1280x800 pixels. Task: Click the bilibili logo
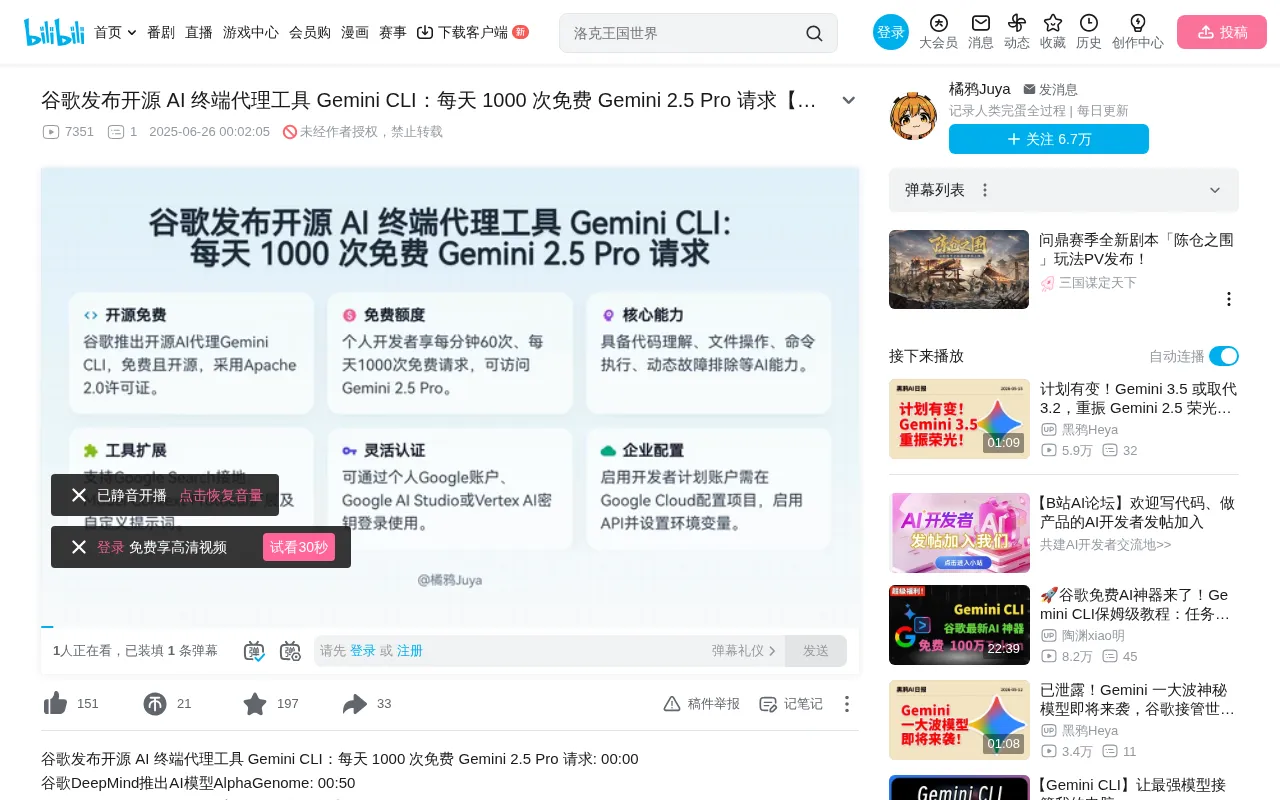click(55, 32)
